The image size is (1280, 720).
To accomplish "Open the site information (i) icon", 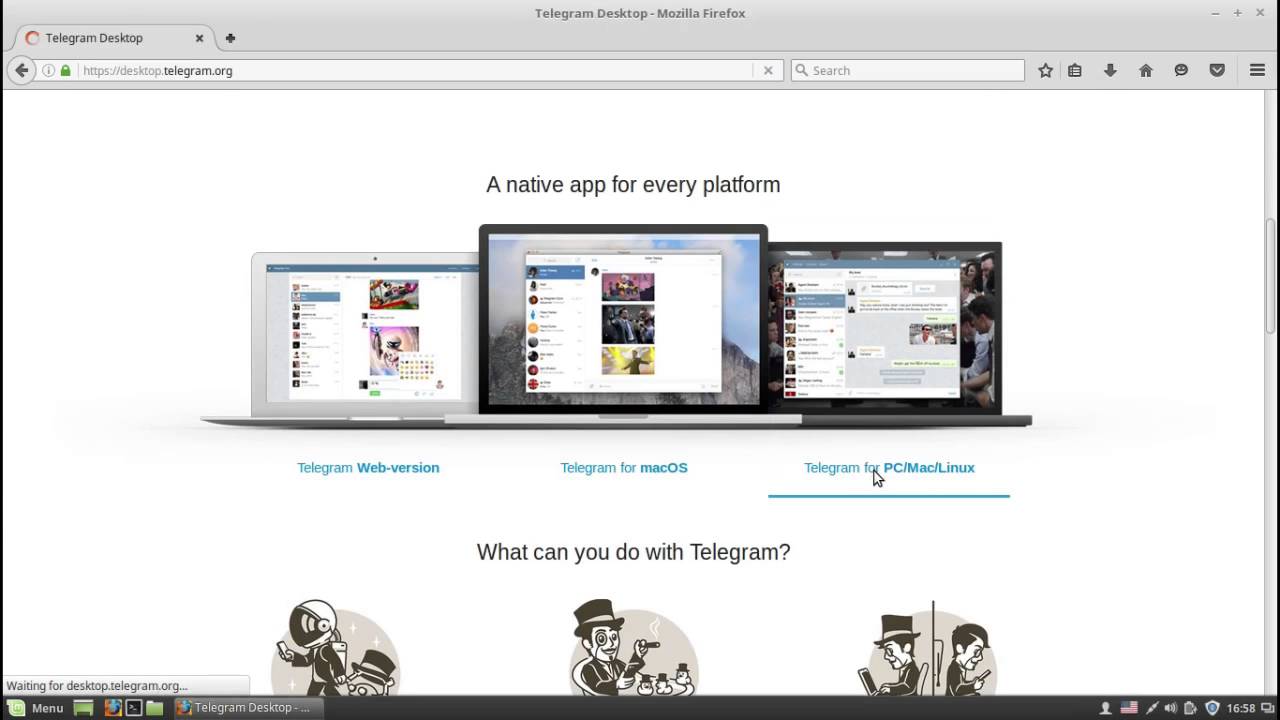I will click(48, 70).
